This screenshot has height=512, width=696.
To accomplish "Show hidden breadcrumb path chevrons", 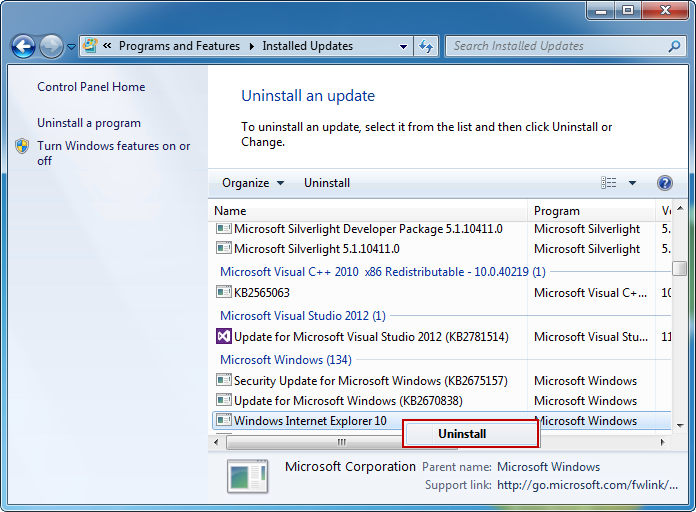I will pos(107,45).
